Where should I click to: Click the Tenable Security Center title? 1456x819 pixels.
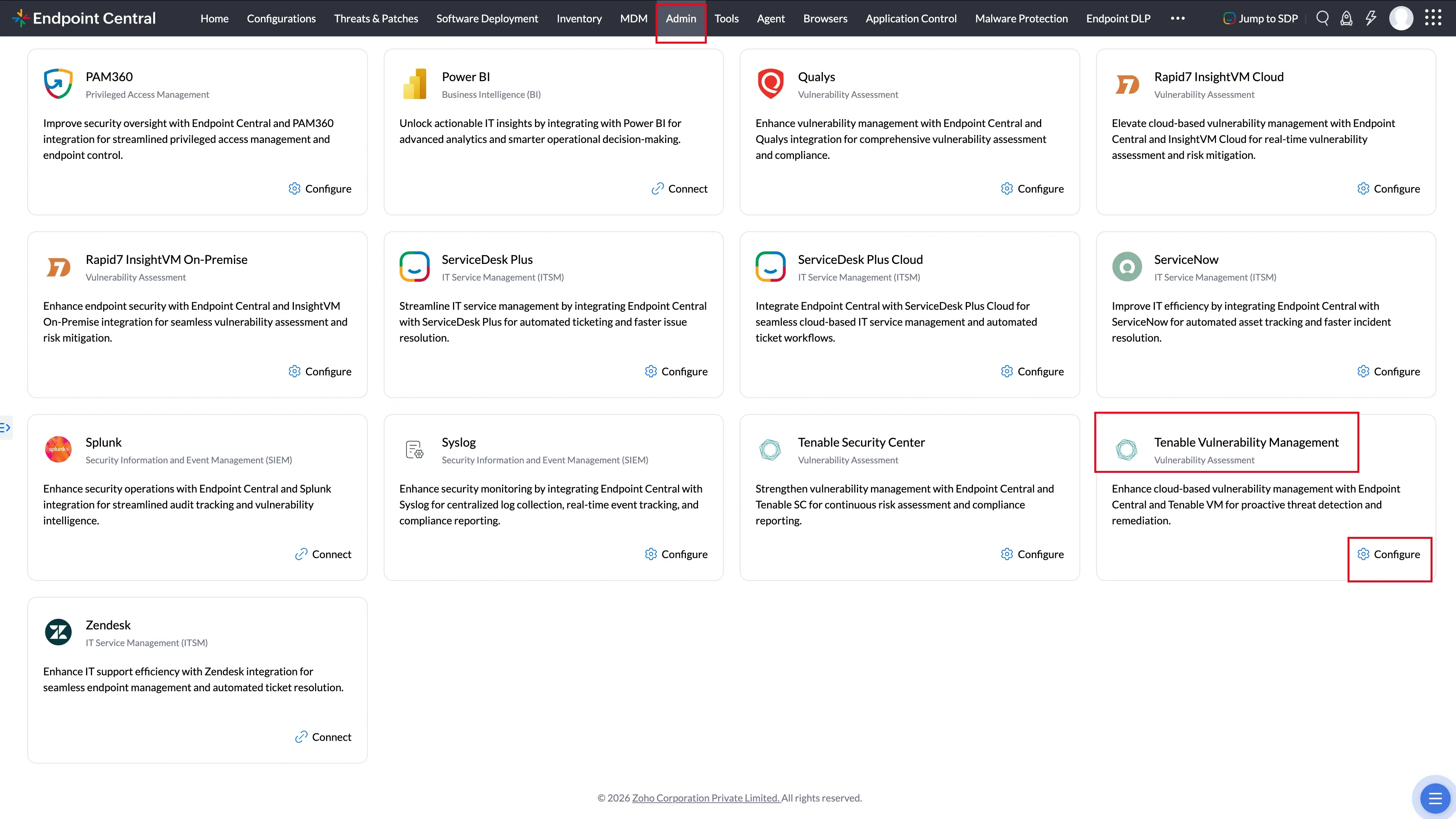click(x=861, y=442)
